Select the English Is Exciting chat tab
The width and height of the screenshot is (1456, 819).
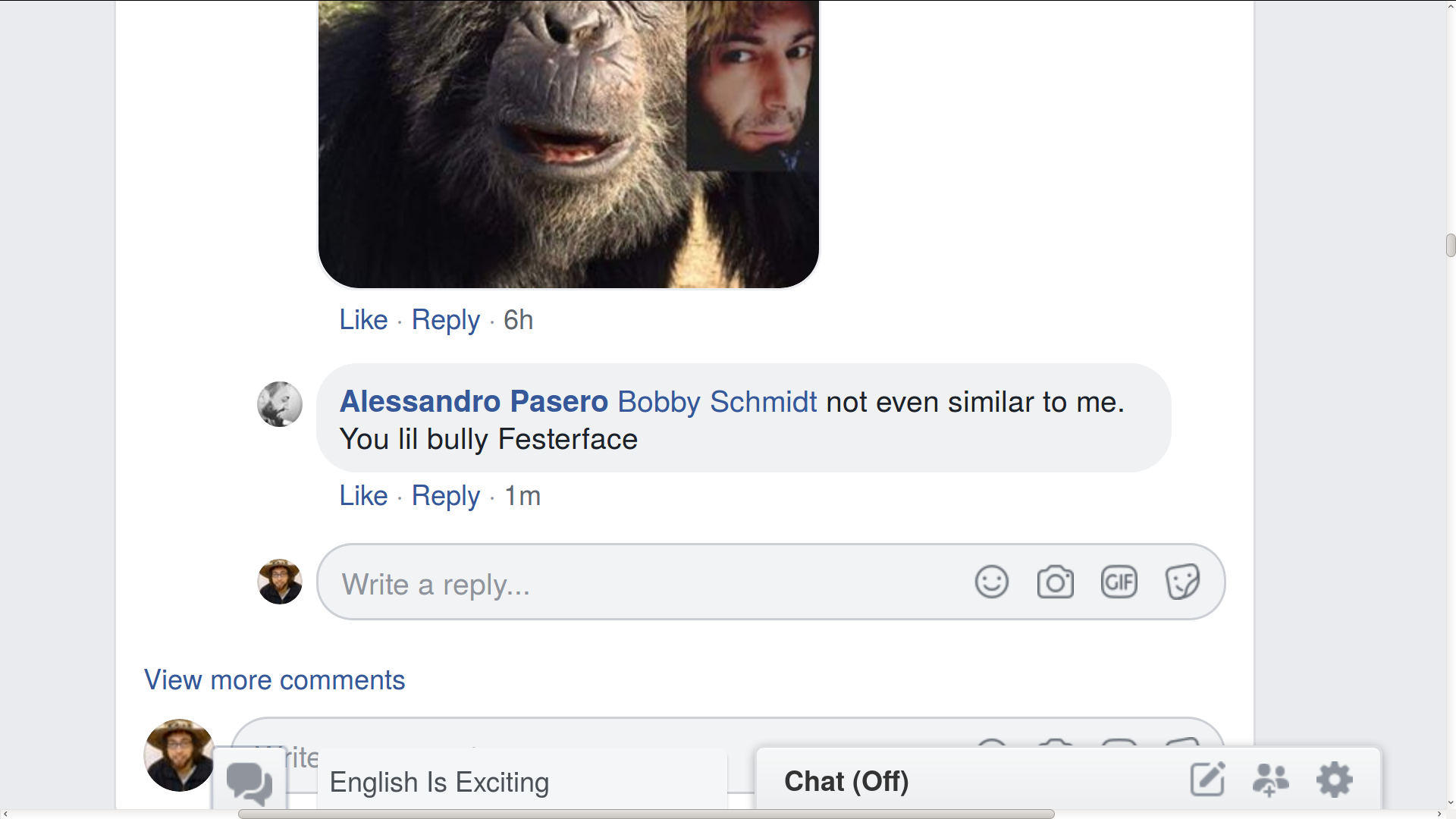coord(440,783)
